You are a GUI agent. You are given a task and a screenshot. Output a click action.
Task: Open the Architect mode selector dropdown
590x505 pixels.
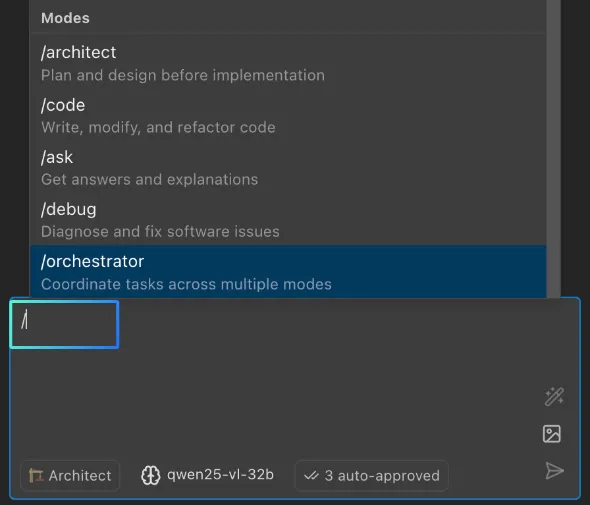pyautogui.click(x=70, y=476)
